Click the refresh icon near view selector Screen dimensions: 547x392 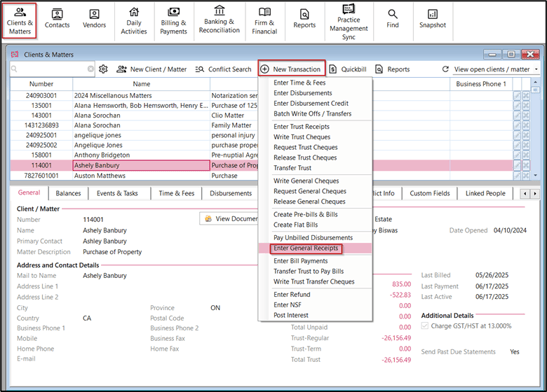[445, 69]
